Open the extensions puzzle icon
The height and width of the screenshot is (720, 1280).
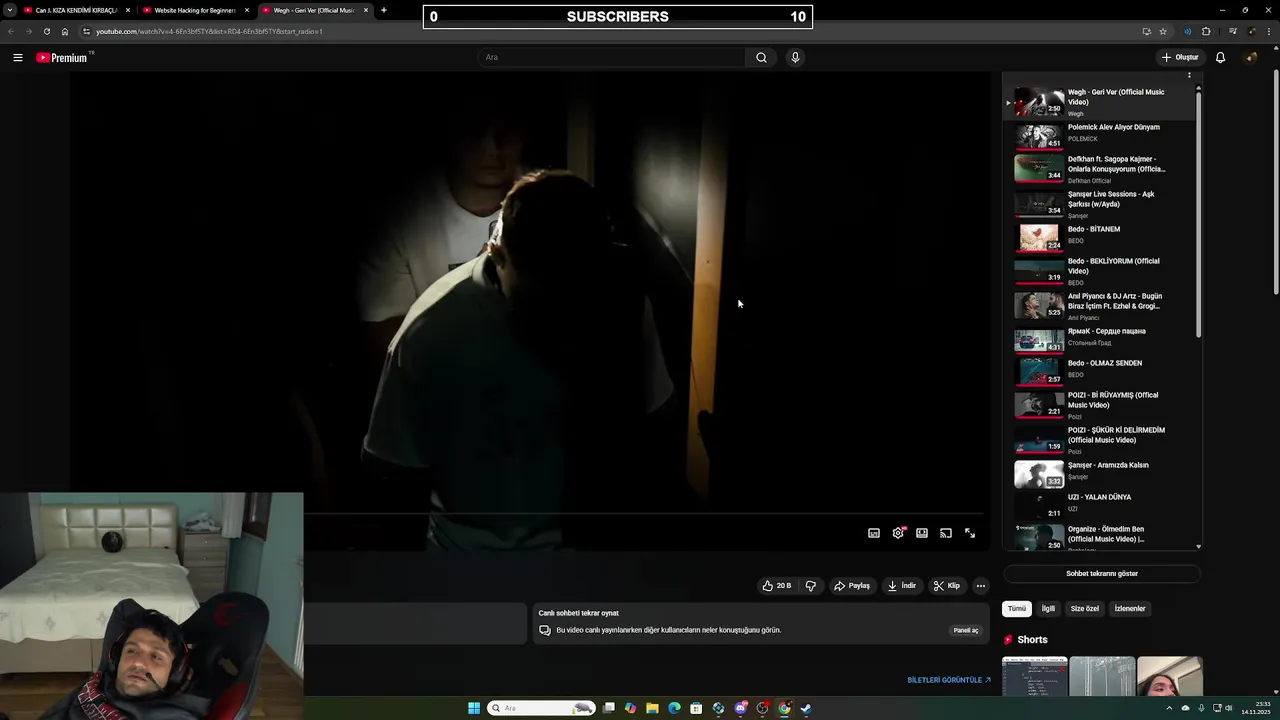pyautogui.click(x=1206, y=31)
